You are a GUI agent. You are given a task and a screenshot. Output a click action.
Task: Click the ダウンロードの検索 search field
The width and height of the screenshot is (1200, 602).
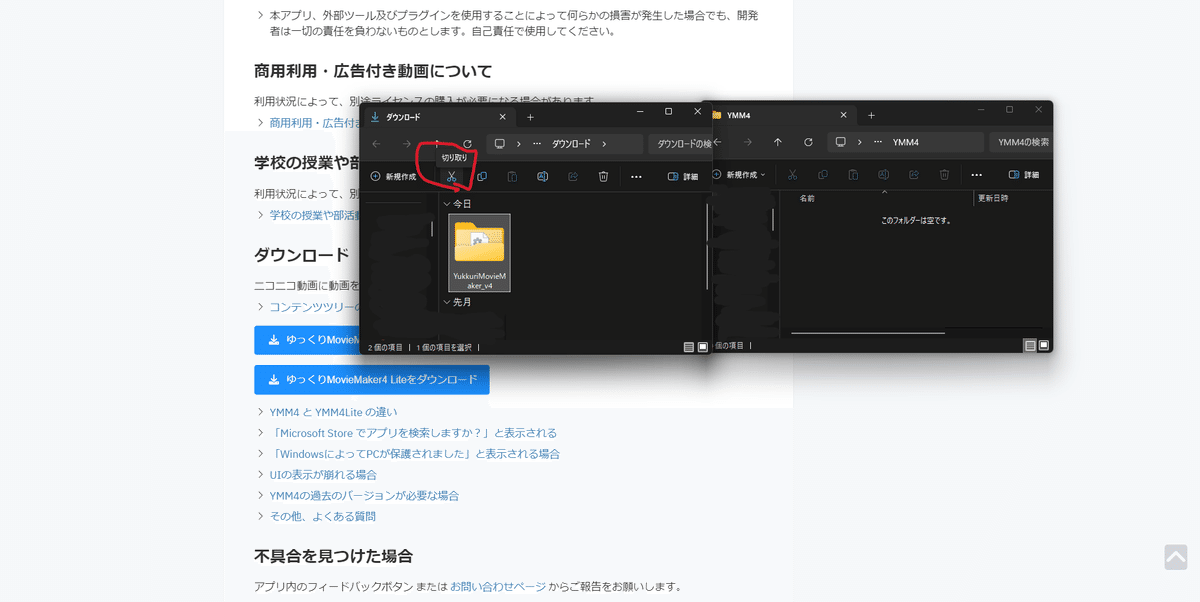pyautogui.click(x=680, y=144)
